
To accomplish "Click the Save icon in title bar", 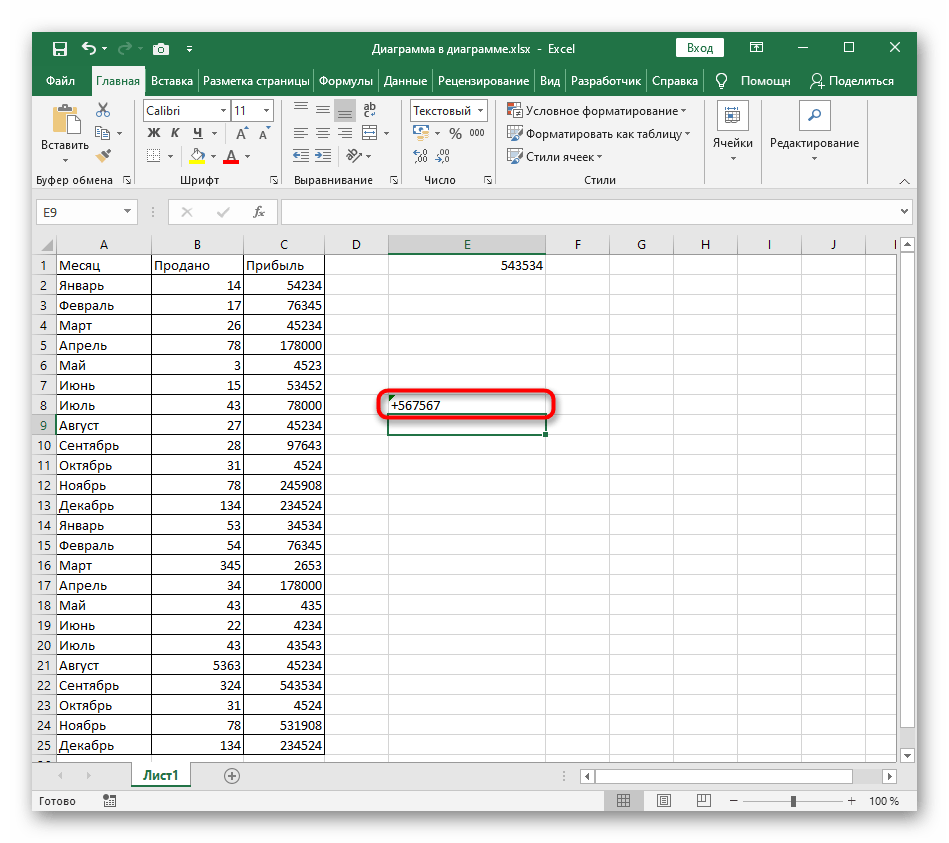I will point(60,48).
